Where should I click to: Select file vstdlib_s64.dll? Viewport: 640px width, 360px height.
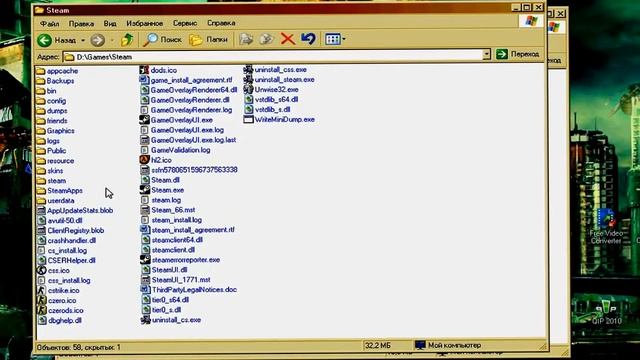(271, 99)
